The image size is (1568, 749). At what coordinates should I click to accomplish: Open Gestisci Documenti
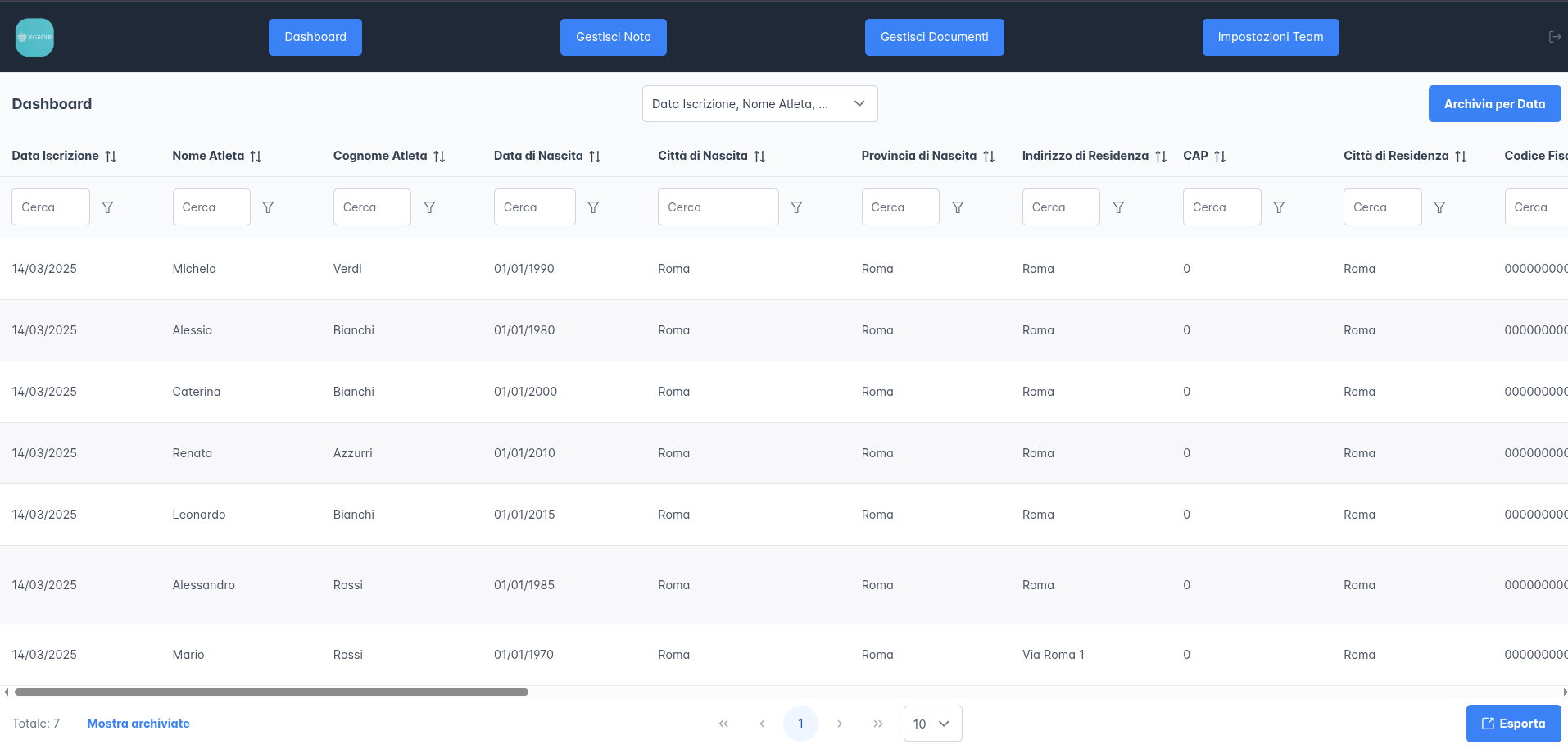click(x=934, y=37)
